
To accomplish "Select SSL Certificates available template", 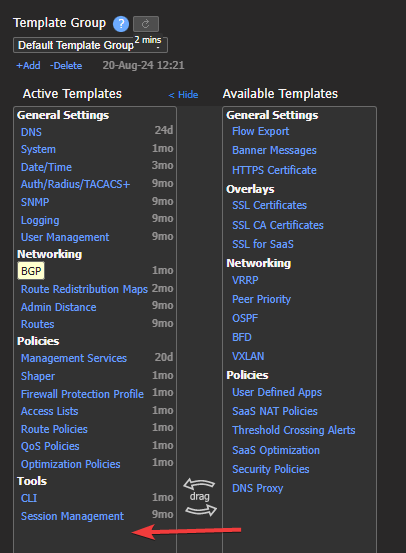I will (x=269, y=205).
